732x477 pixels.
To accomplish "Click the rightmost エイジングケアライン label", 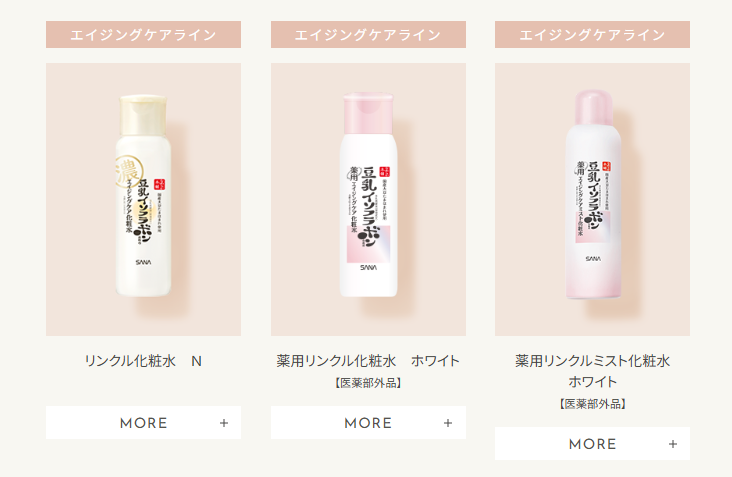I will coord(592,35).
